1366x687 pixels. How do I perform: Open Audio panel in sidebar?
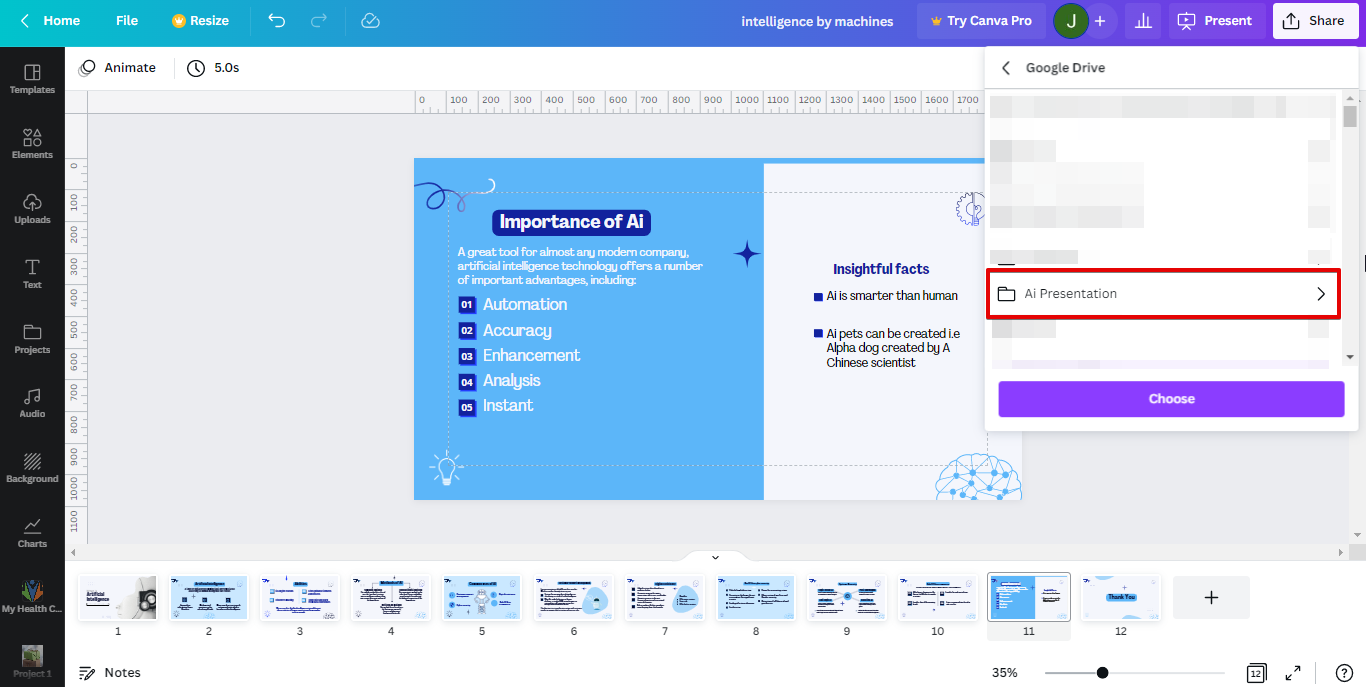[32, 403]
